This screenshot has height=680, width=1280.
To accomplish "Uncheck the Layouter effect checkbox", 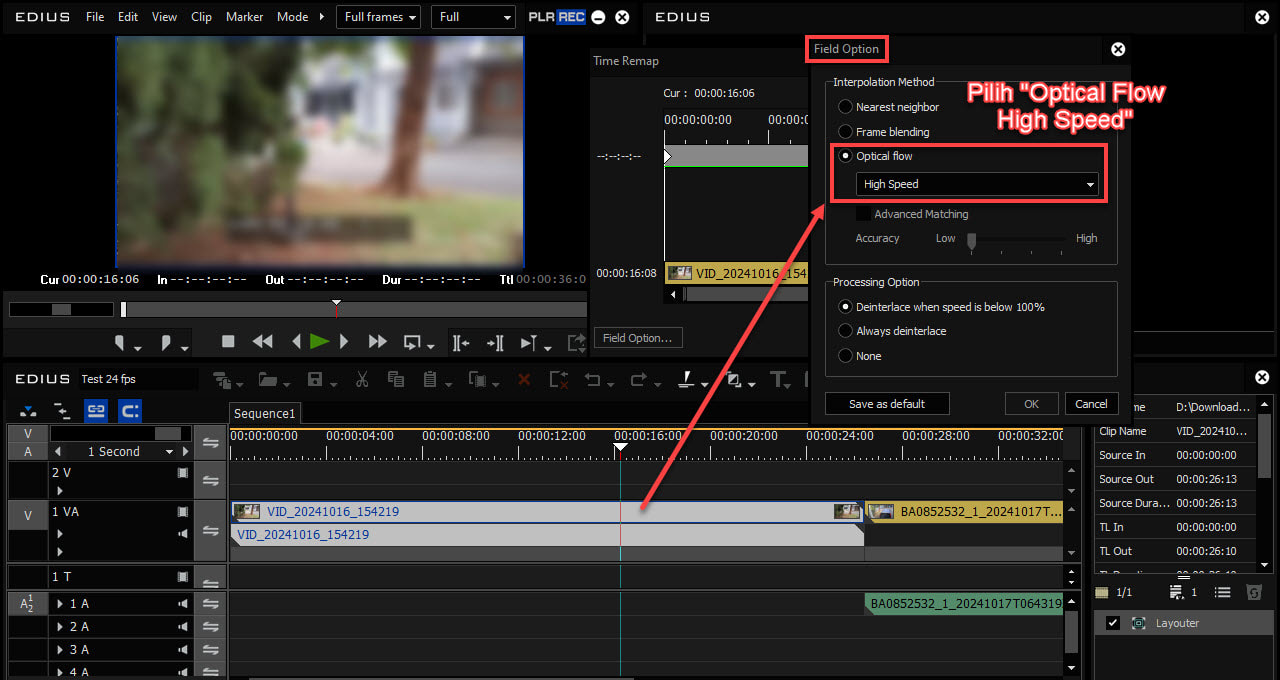I will point(1112,623).
